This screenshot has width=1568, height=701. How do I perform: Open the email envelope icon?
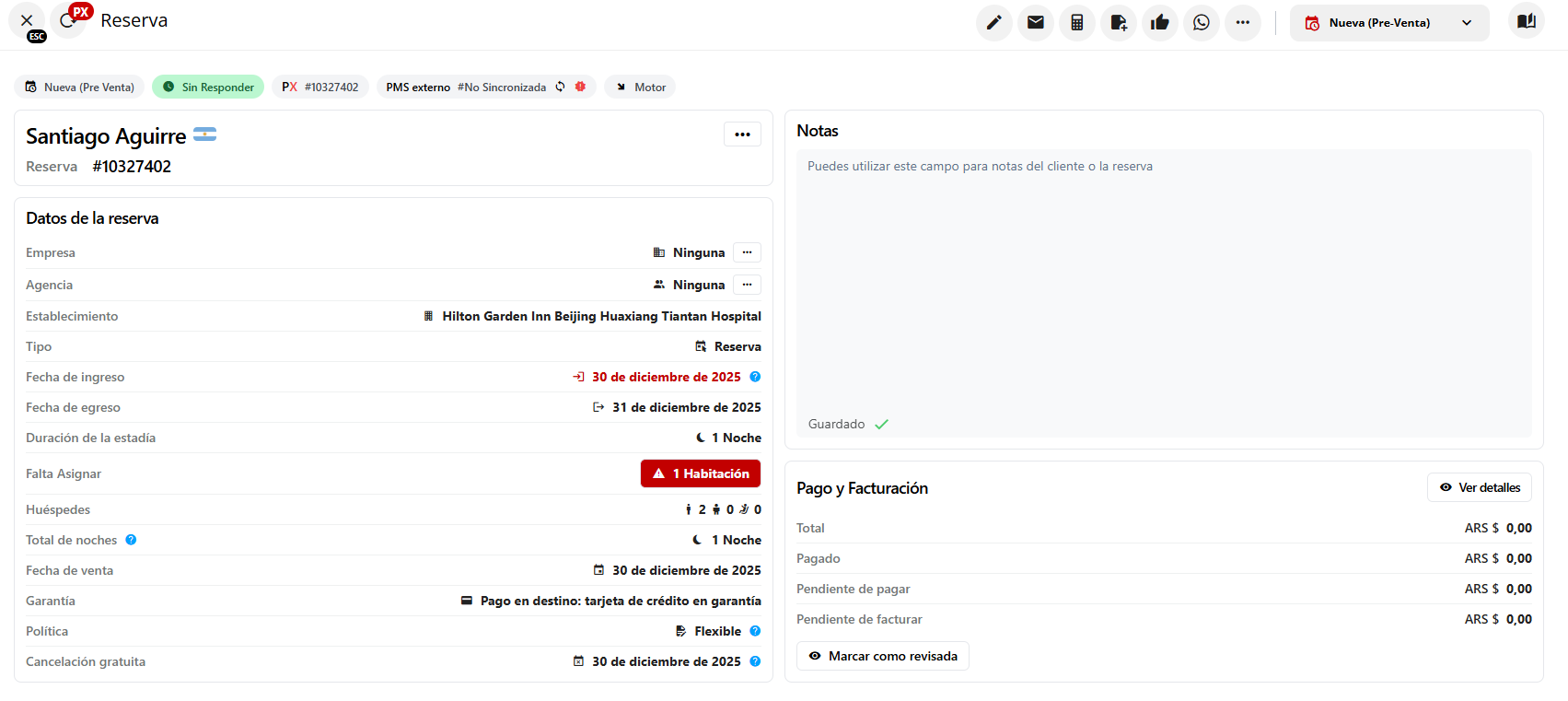[1035, 23]
